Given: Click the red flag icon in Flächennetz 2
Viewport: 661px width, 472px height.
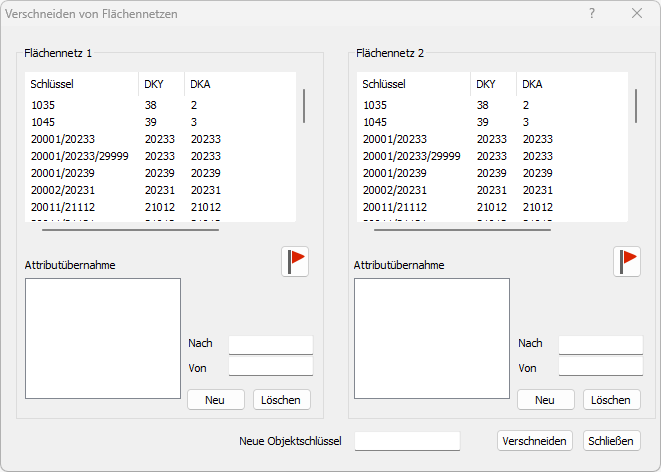Looking at the screenshot, I should 627,261.
